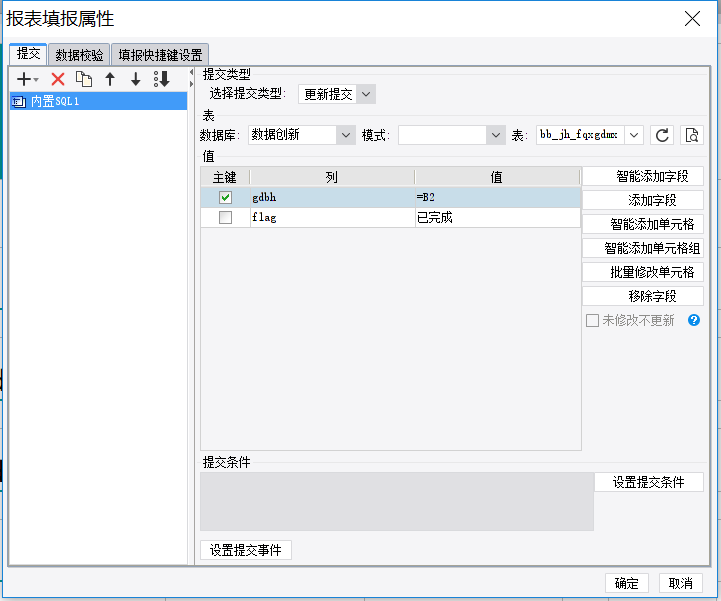Move submission up with the up arrow

pos(110,79)
